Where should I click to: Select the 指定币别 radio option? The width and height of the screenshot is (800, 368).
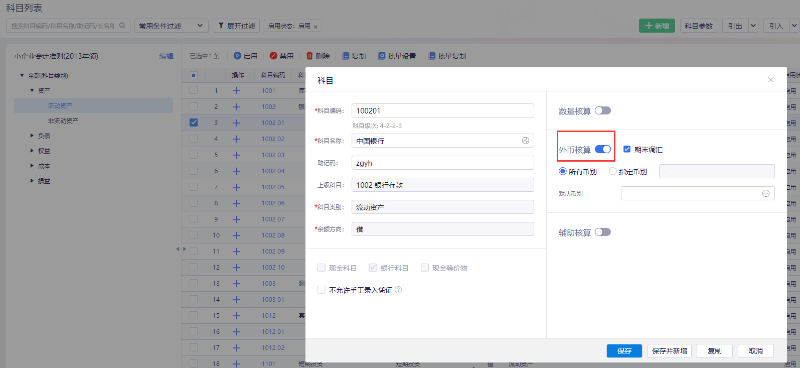(x=613, y=171)
